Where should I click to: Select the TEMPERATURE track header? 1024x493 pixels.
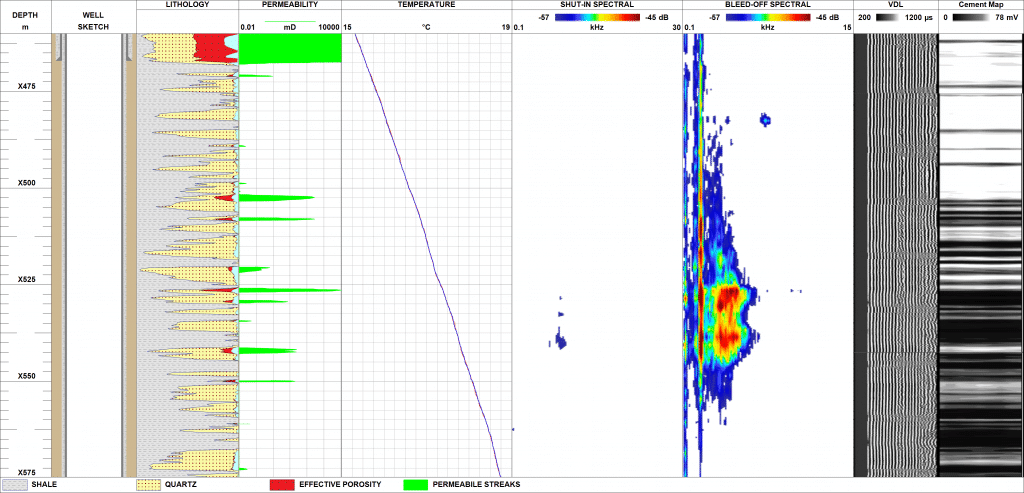(426, 5)
